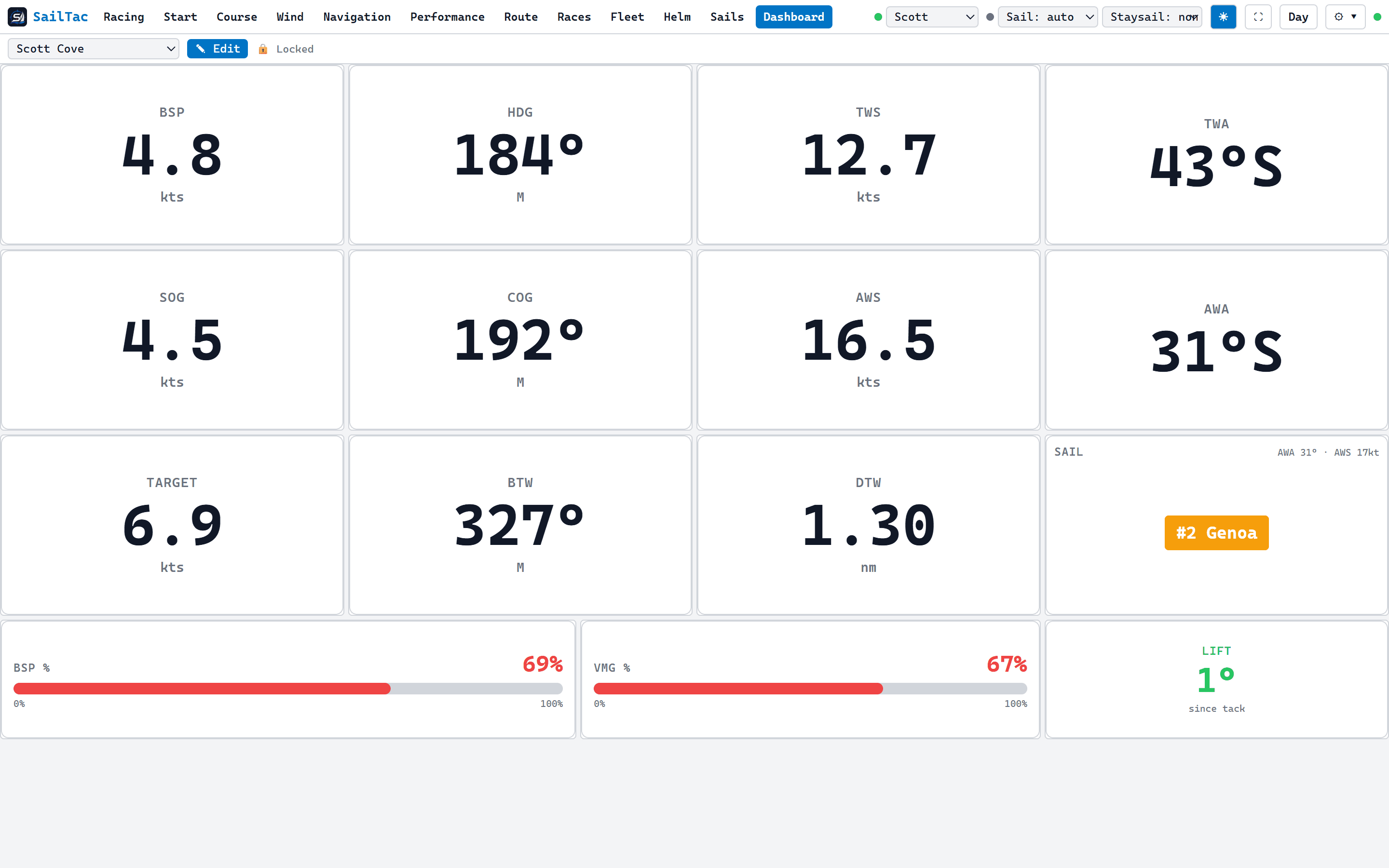Open the Sails tab
The width and height of the screenshot is (1389, 868).
[727, 17]
